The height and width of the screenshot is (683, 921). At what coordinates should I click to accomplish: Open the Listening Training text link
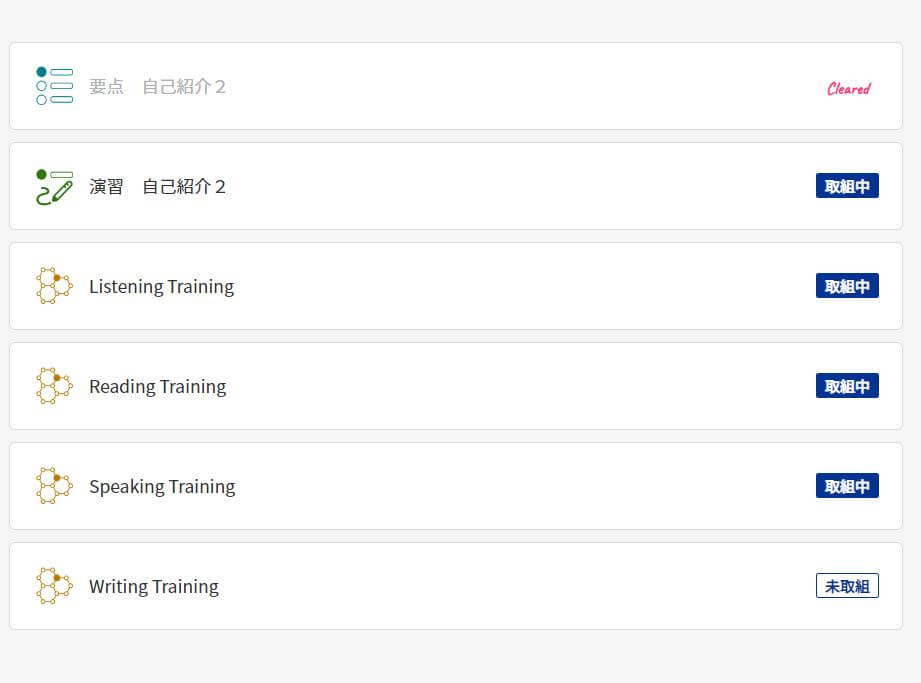[162, 287]
